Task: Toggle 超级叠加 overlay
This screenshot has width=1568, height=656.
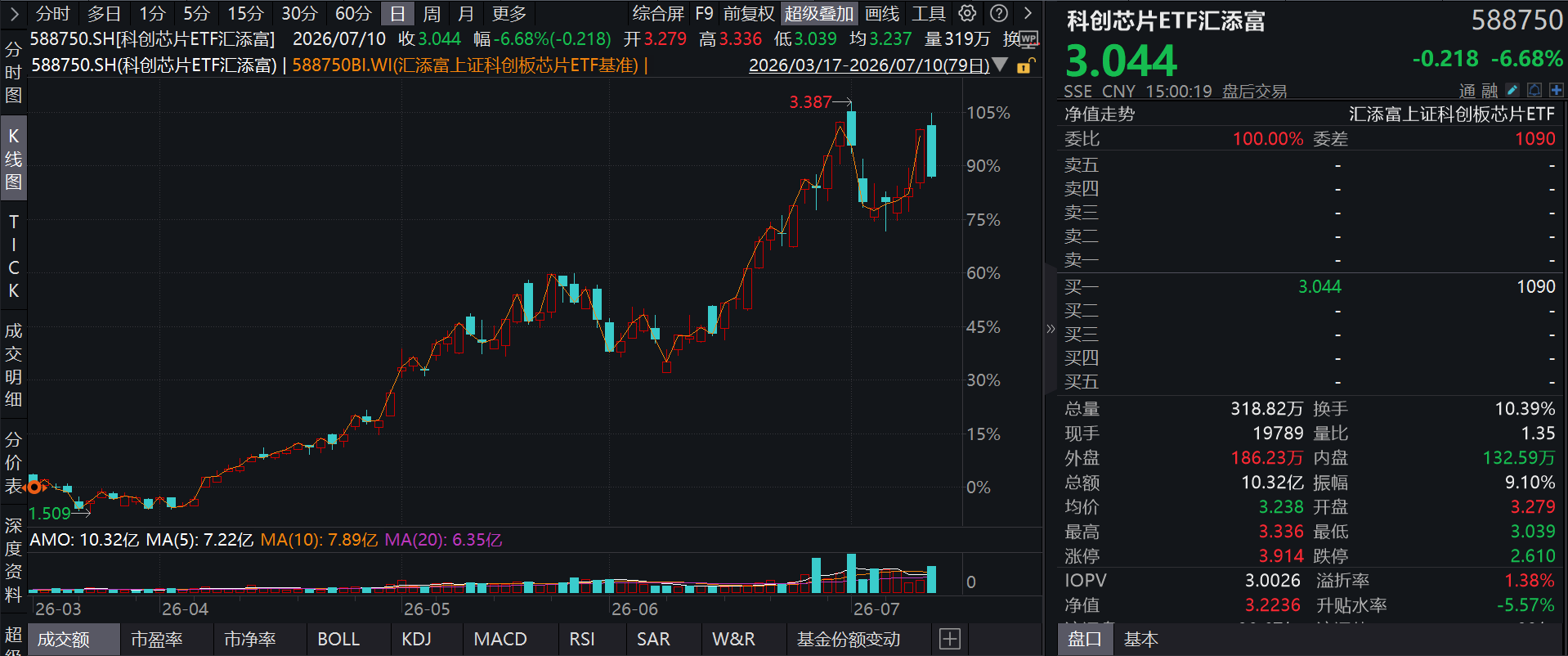Action: click(819, 13)
